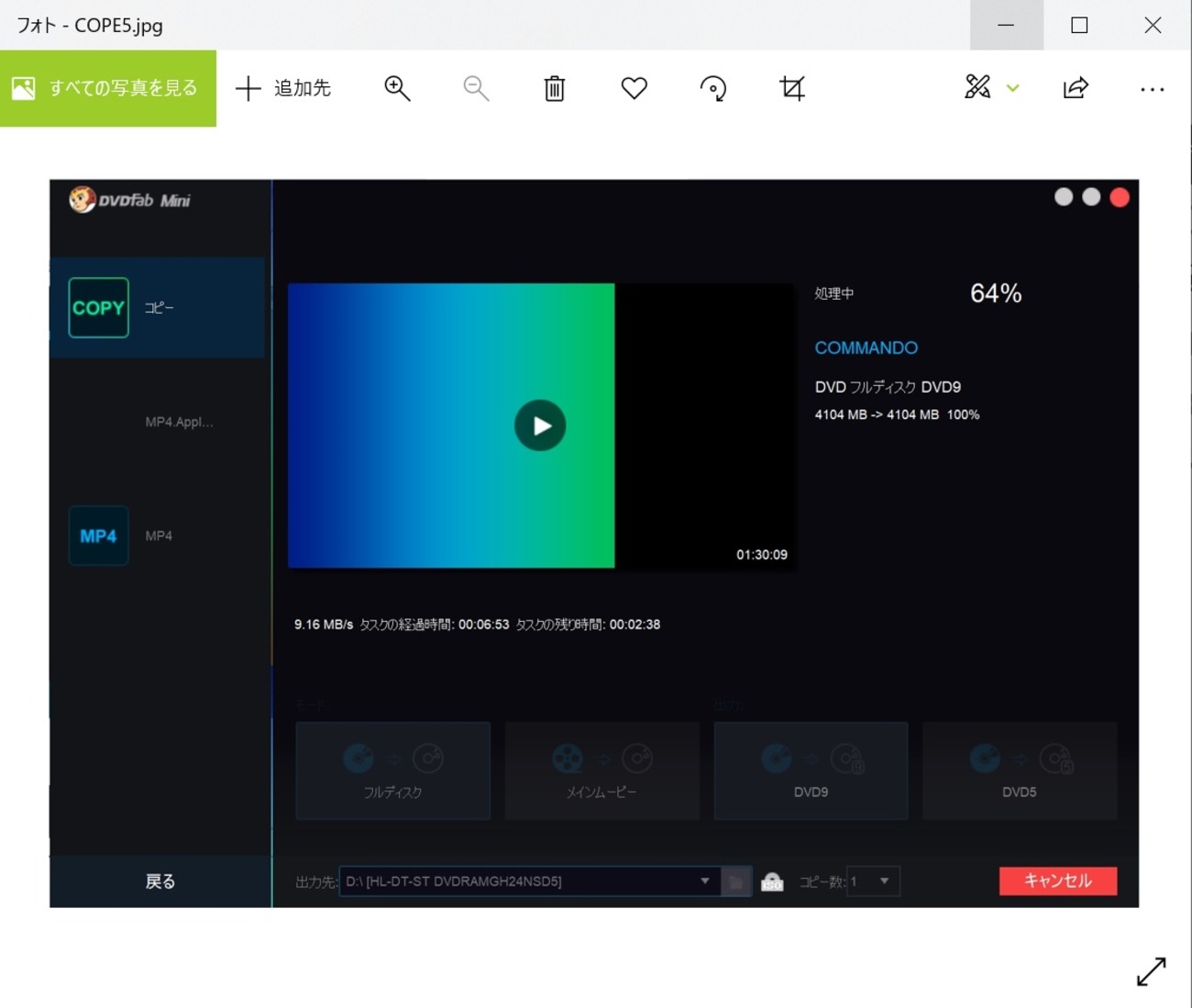
Task: Rotate the photo using rotate icon
Action: [713, 88]
